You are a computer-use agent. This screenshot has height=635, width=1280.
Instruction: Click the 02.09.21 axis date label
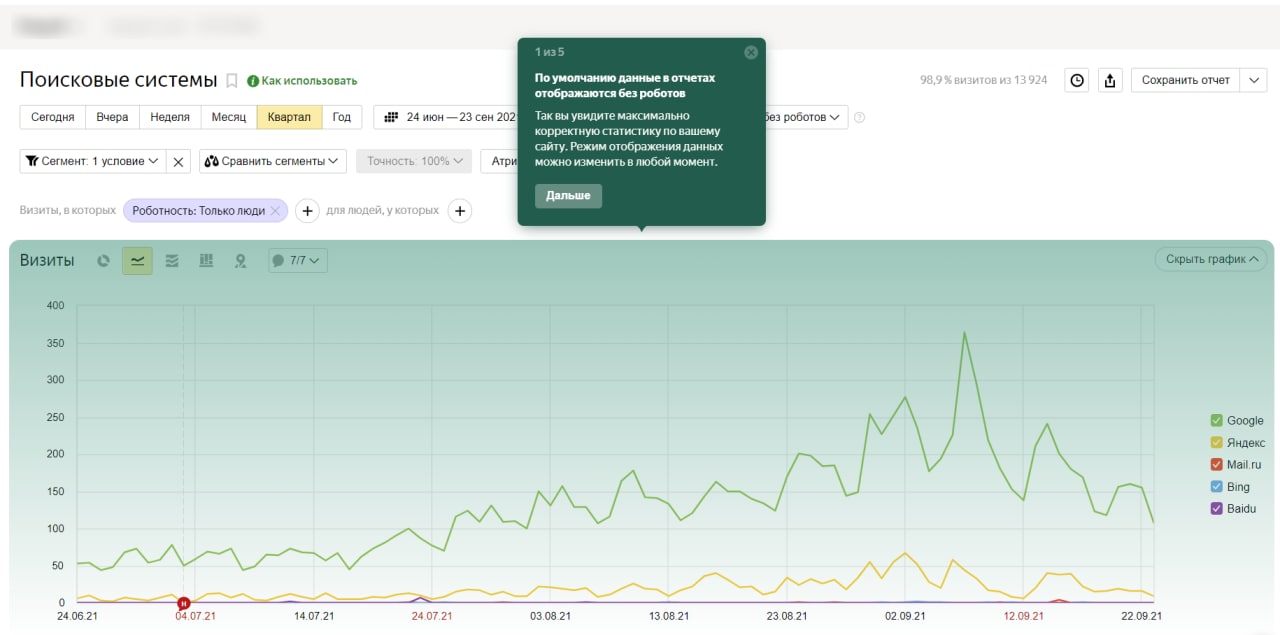click(x=905, y=617)
